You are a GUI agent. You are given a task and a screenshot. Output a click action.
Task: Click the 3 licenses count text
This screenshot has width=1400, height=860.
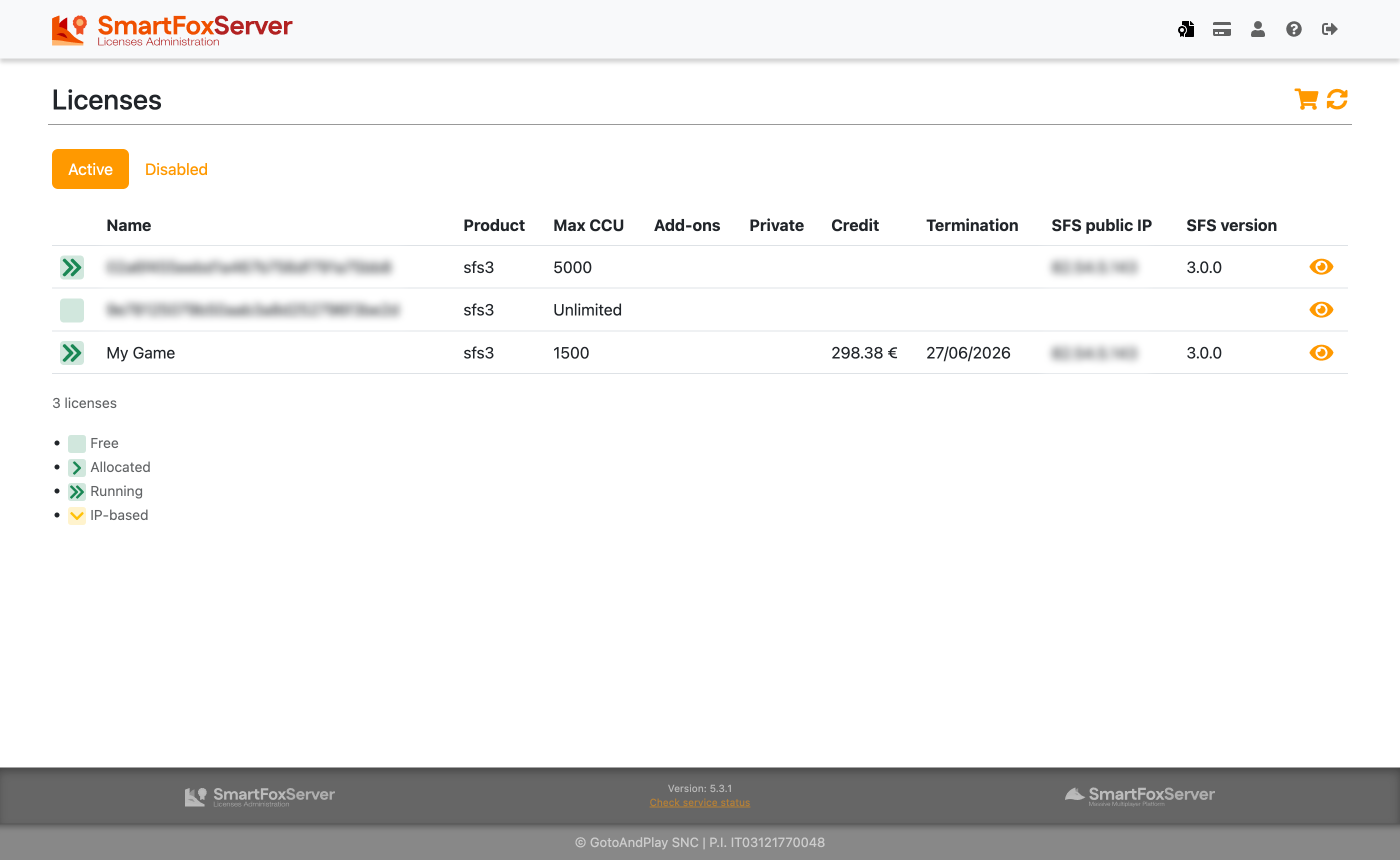[x=84, y=403]
